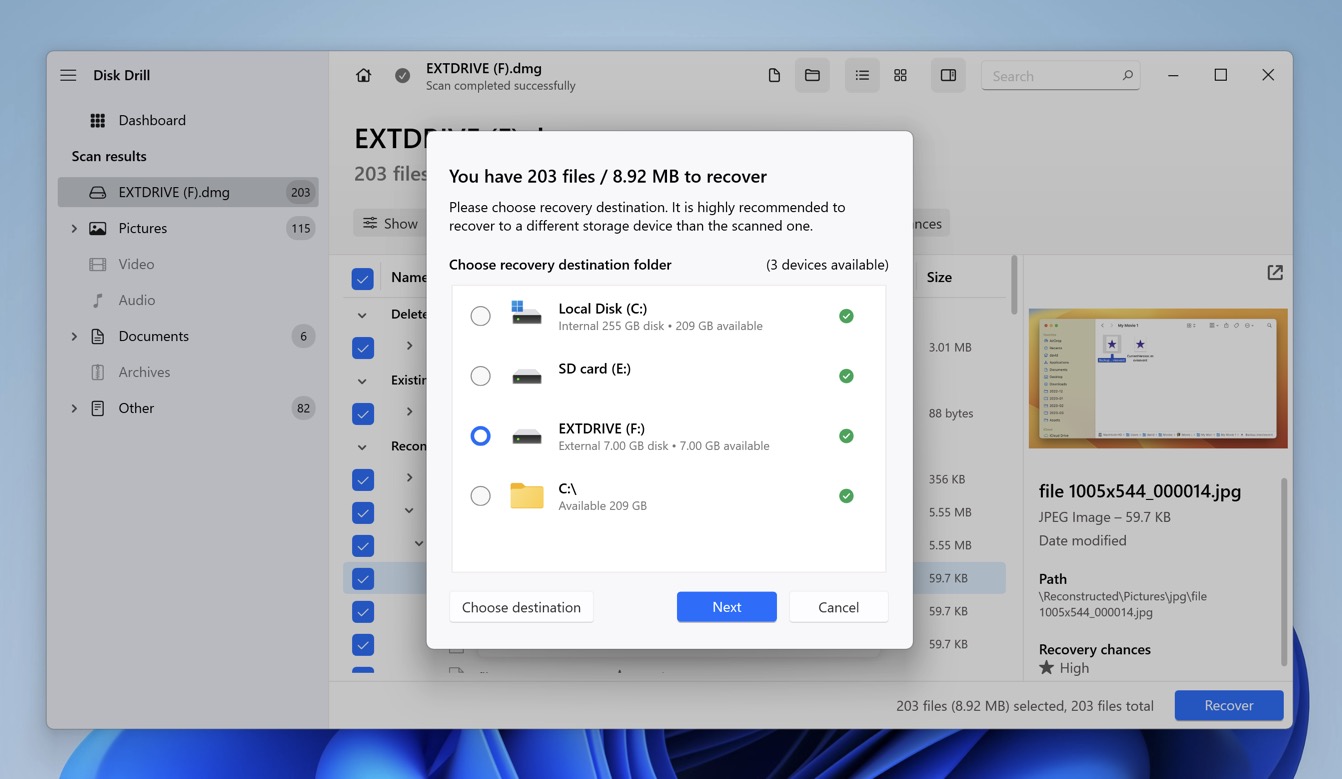
Task: Click the Pictures category icon
Action: (x=97, y=228)
